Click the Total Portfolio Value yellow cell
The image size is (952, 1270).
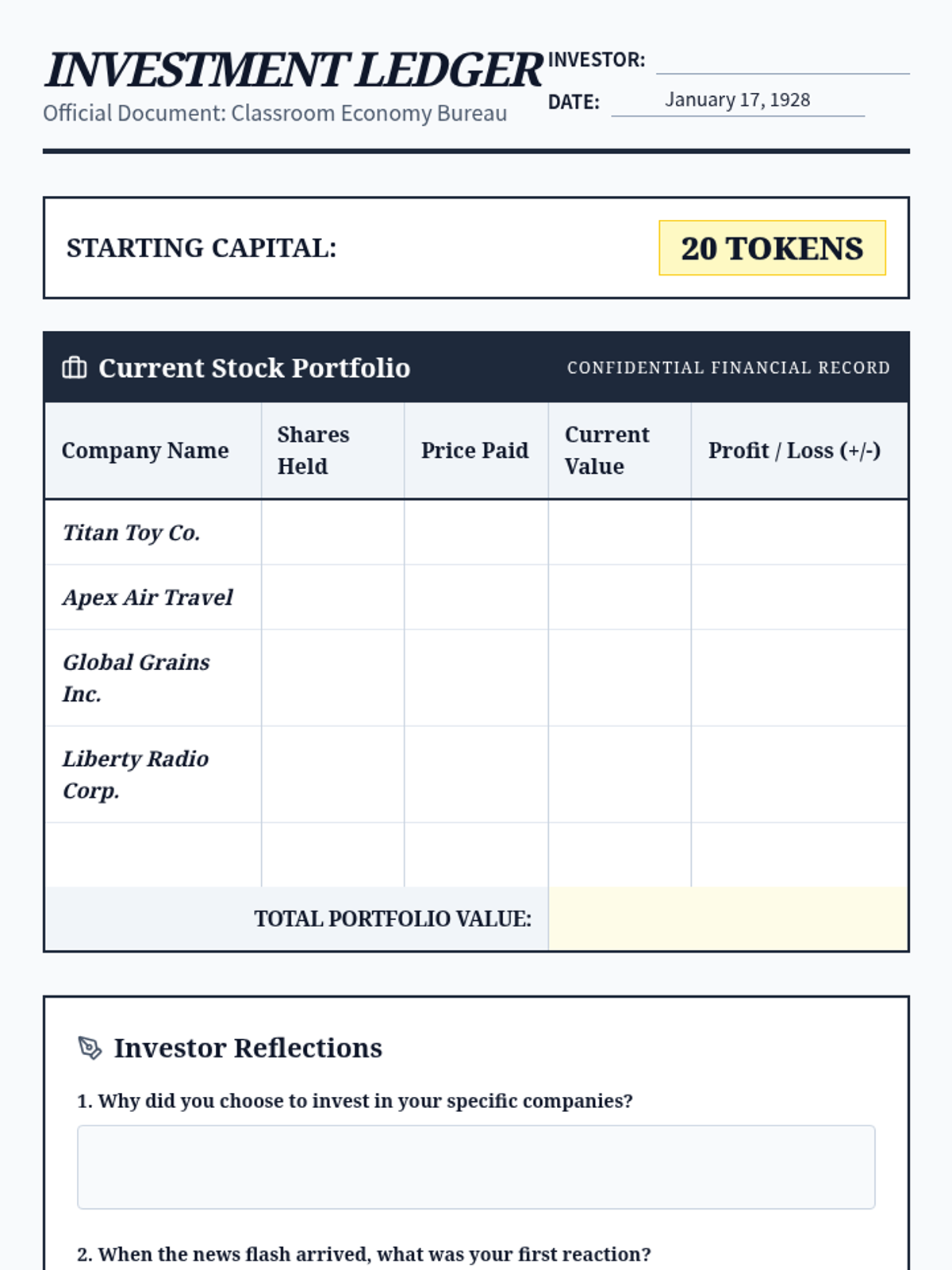tap(727, 919)
